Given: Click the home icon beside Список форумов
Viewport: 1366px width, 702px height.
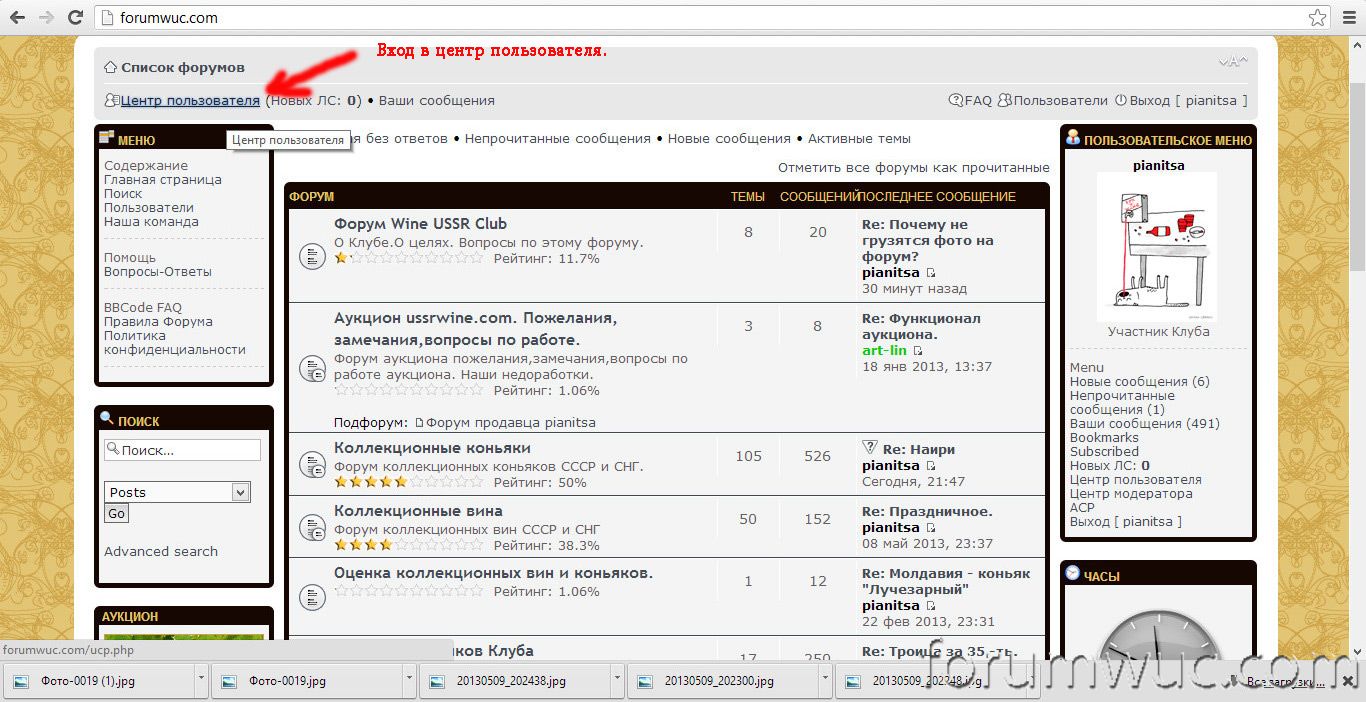Looking at the screenshot, I should (x=110, y=68).
